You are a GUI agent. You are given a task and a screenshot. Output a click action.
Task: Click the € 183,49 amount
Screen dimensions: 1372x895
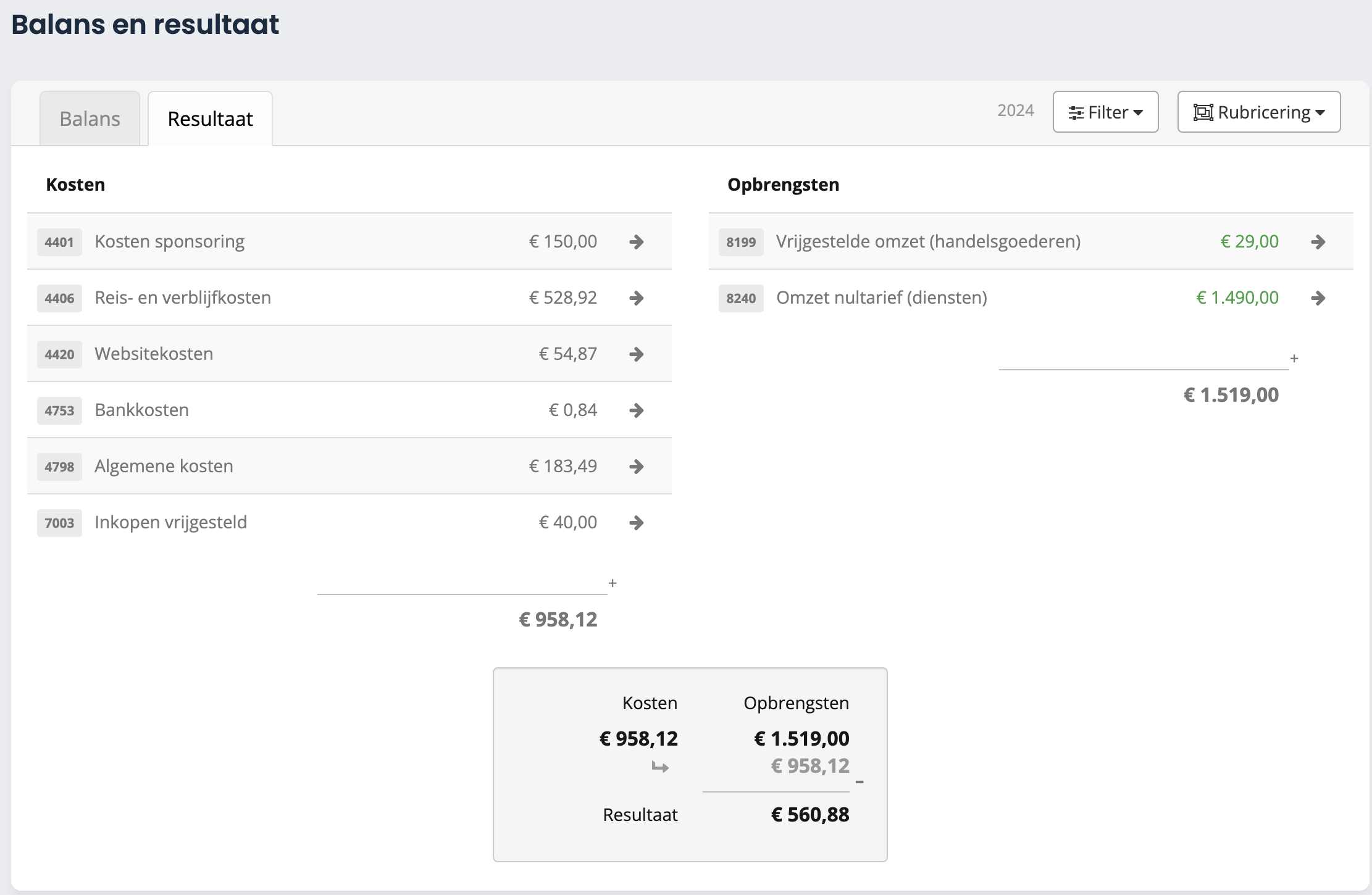coord(563,466)
